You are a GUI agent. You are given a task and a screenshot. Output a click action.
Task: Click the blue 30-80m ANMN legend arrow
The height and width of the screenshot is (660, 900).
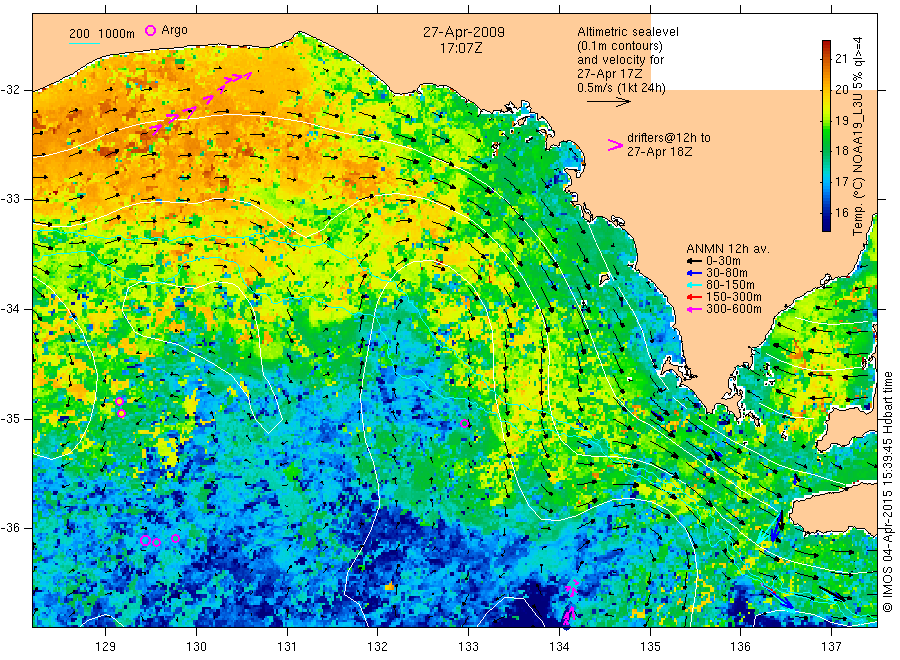click(x=694, y=273)
